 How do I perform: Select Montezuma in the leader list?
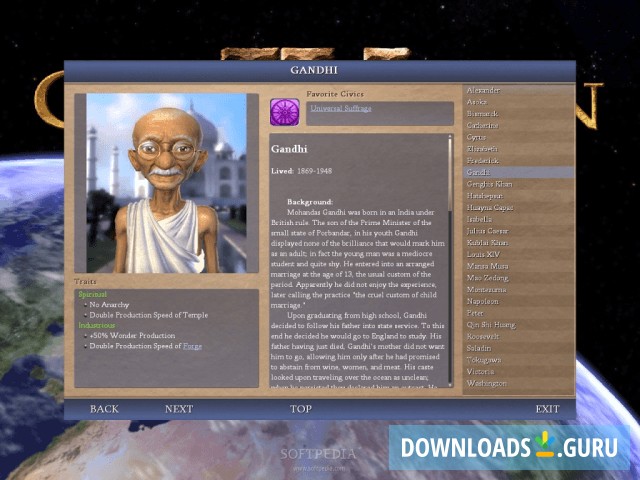pyautogui.click(x=518, y=290)
